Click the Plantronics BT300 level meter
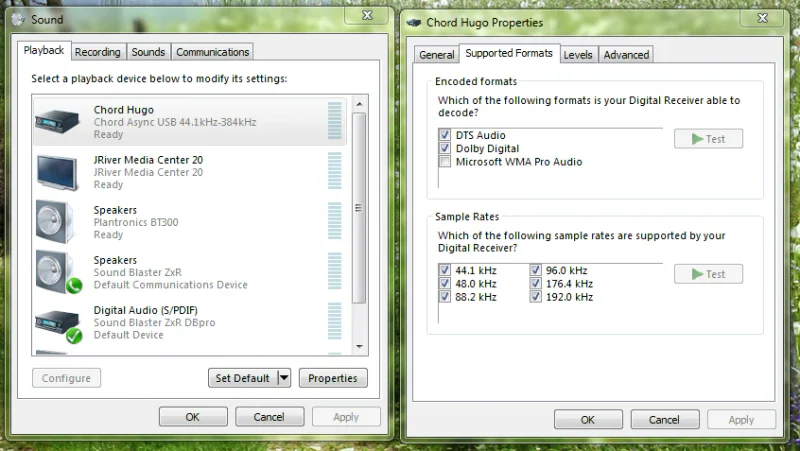The image size is (800, 451). 335,221
